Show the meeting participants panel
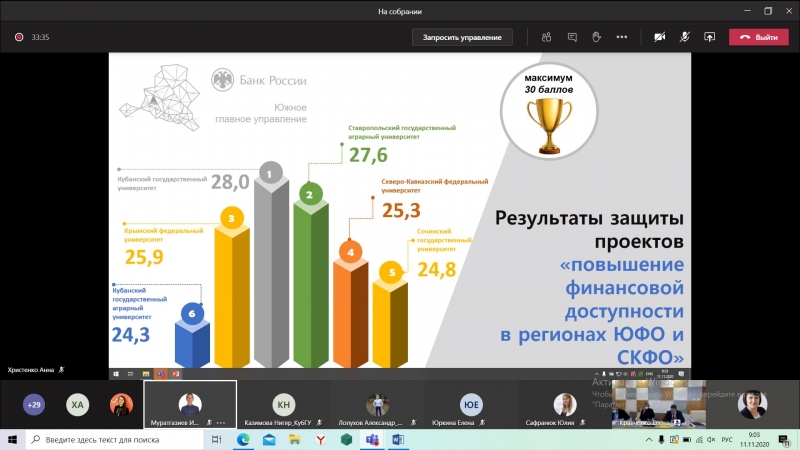This screenshot has width=800, height=450. pos(546,37)
